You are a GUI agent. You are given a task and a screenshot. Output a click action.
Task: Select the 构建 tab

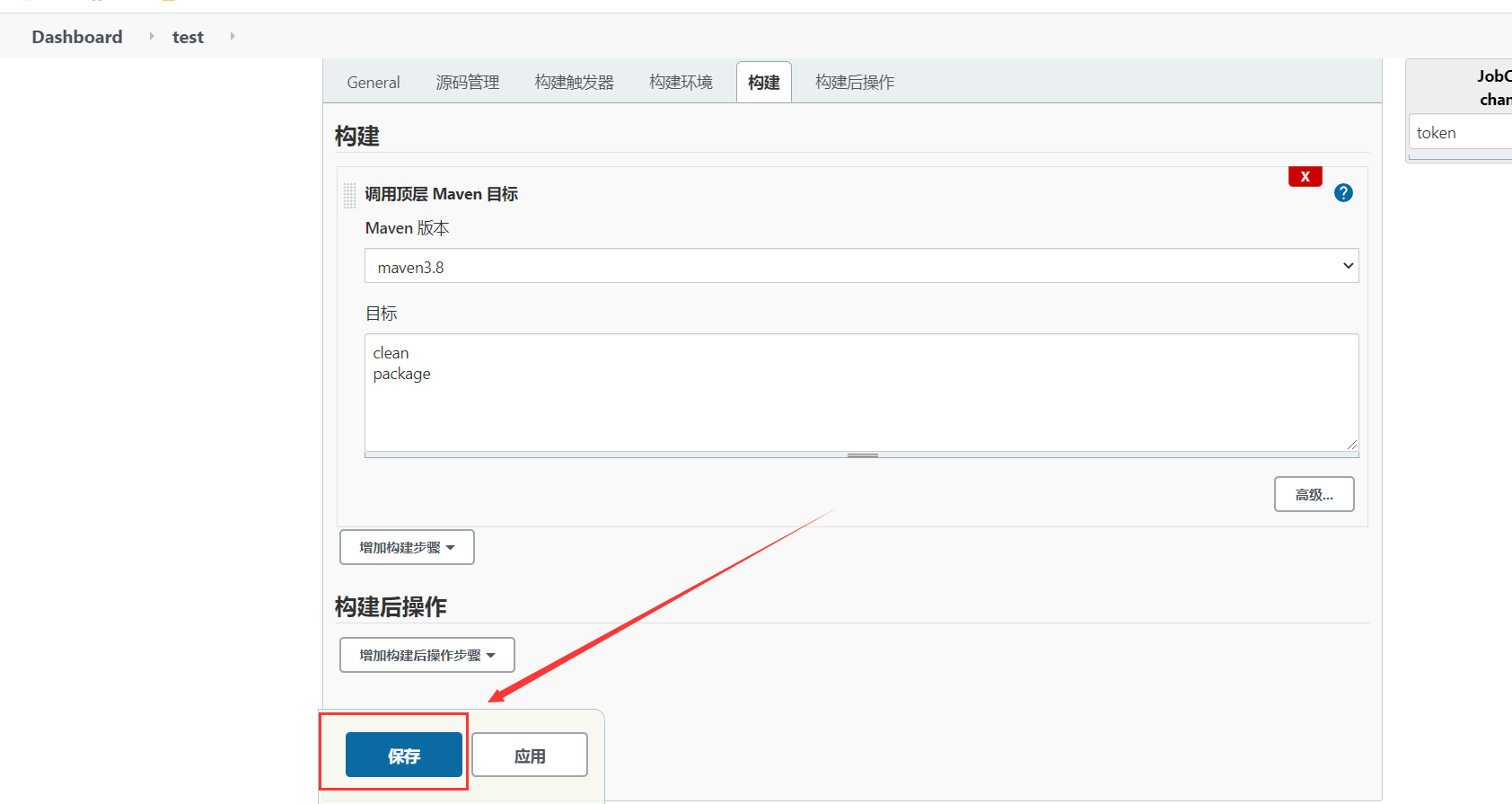click(x=764, y=82)
